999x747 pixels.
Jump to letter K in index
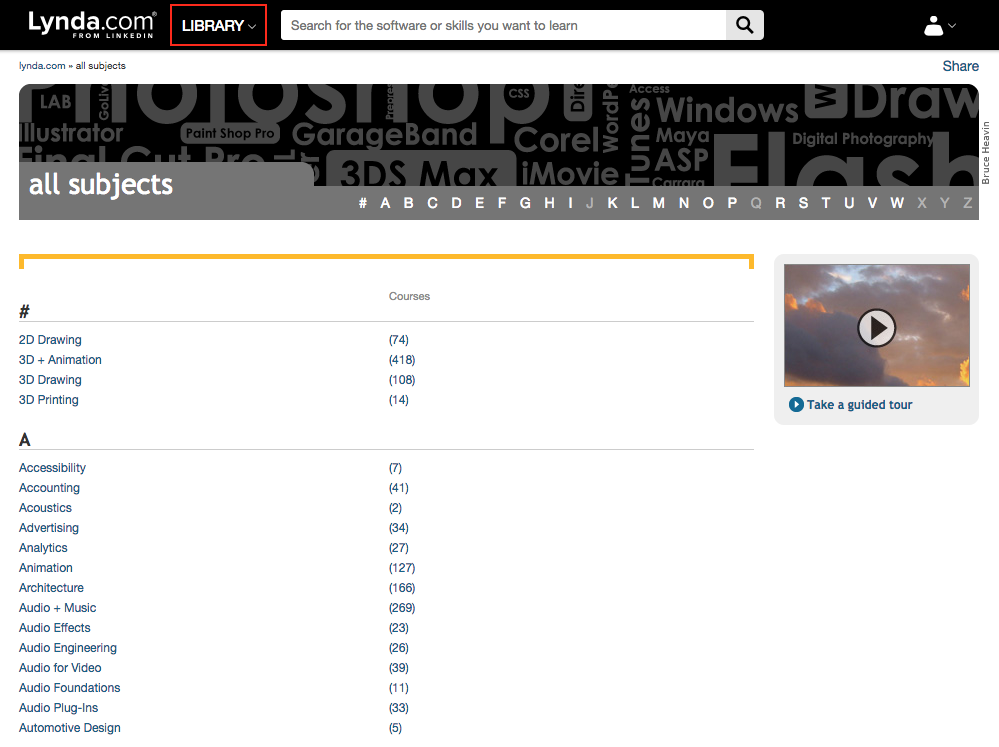point(612,203)
